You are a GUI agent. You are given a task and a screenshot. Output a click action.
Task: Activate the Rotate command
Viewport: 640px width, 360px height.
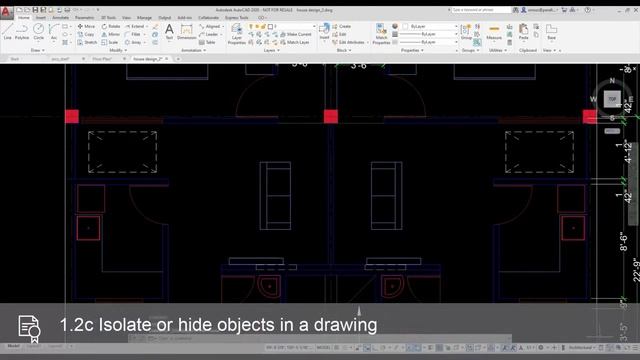pyautogui.click(x=111, y=26)
